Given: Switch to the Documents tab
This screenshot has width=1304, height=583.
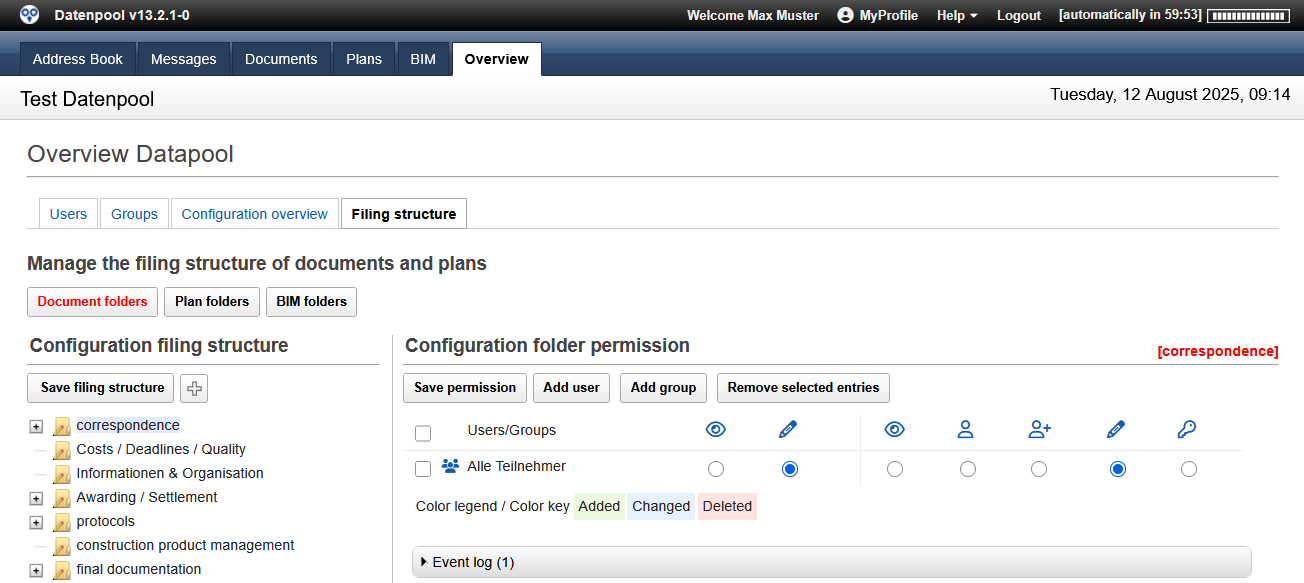Looking at the screenshot, I should click(281, 59).
